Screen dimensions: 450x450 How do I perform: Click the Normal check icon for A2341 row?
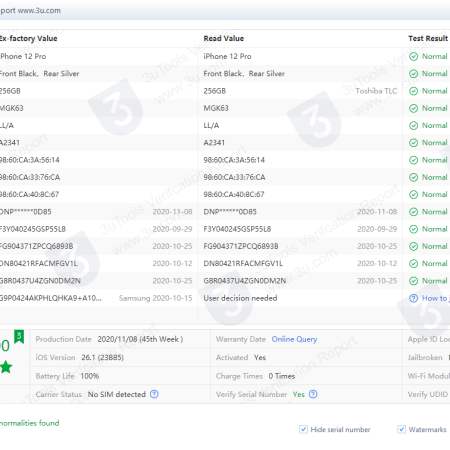[x=413, y=143]
